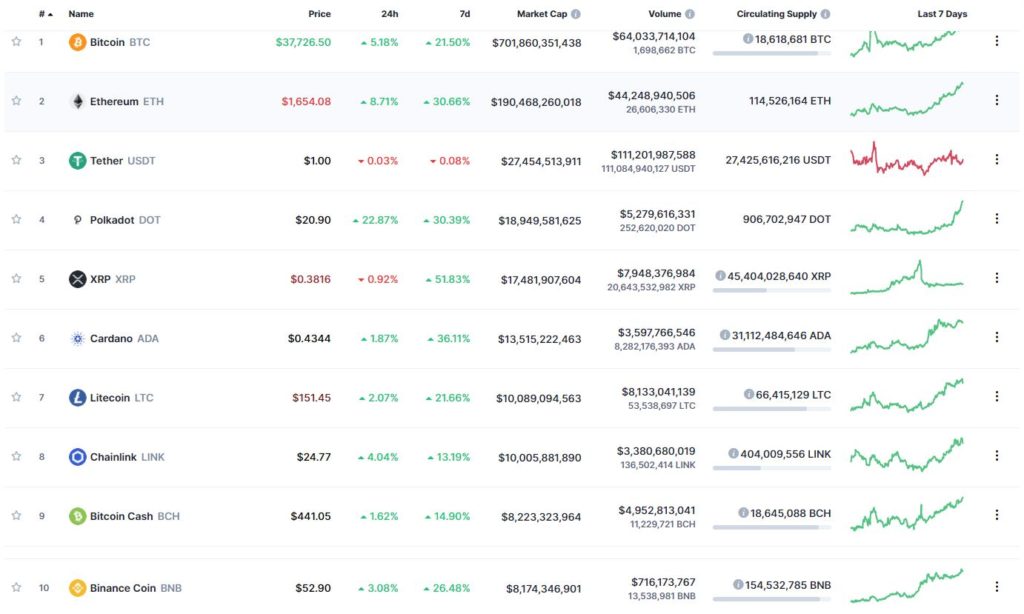Screen dimensions: 1024x614
Task: Click info icon beside Bitcoin Cash supply
Action: pyautogui.click(x=743, y=513)
